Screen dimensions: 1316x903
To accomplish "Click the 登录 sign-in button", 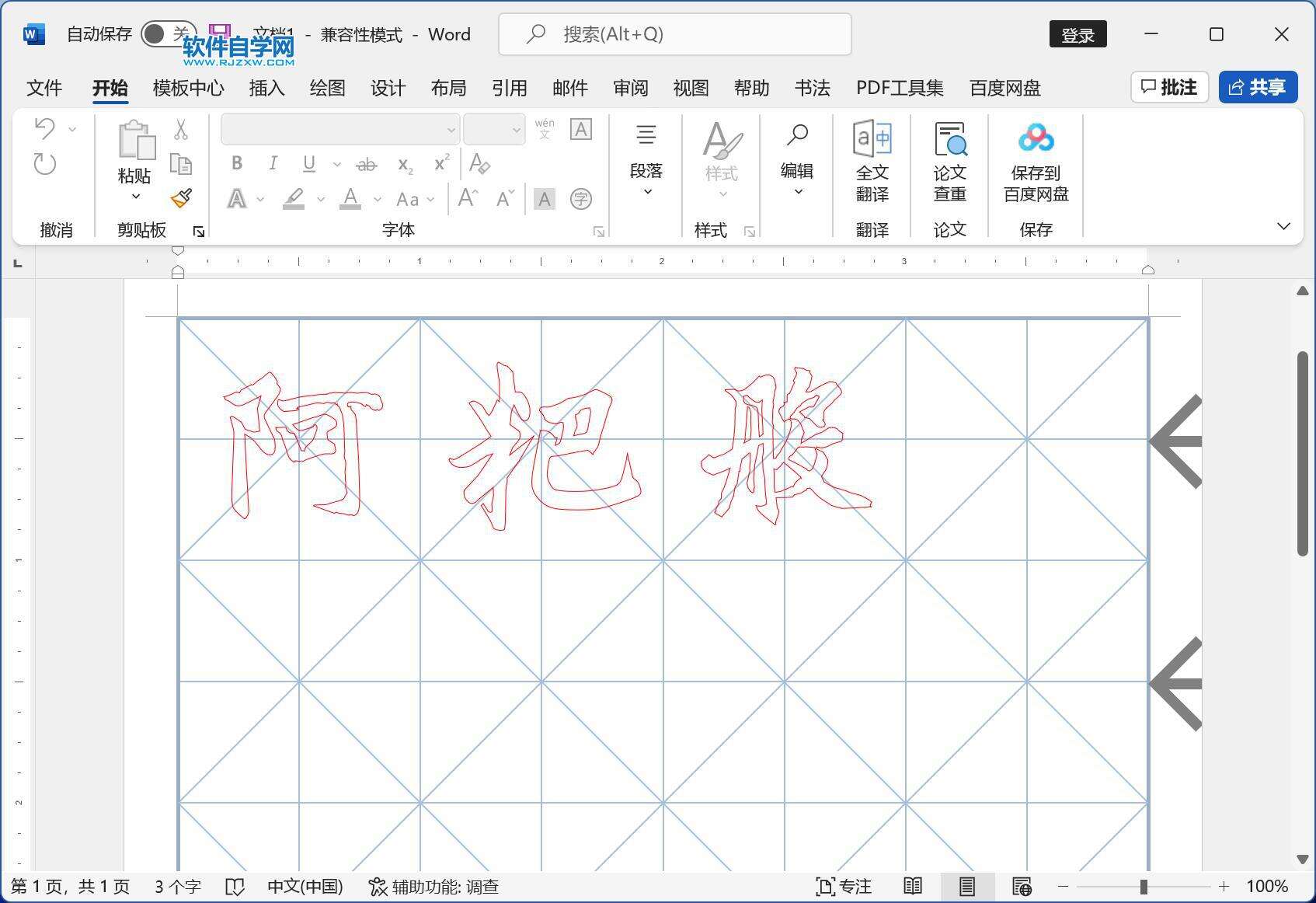I will click(1078, 35).
